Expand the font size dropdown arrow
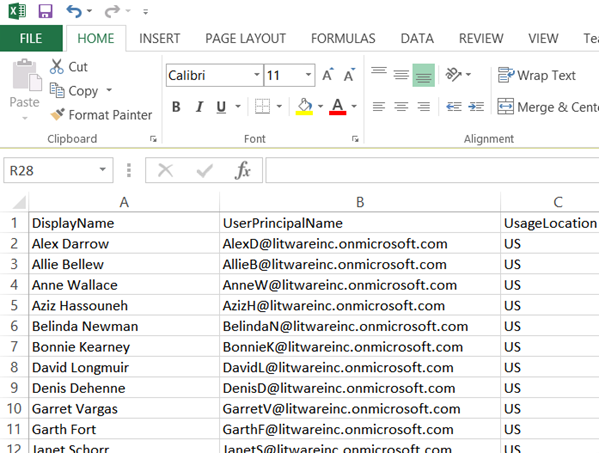Viewport: 599px width, 453px height. [309, 75]
